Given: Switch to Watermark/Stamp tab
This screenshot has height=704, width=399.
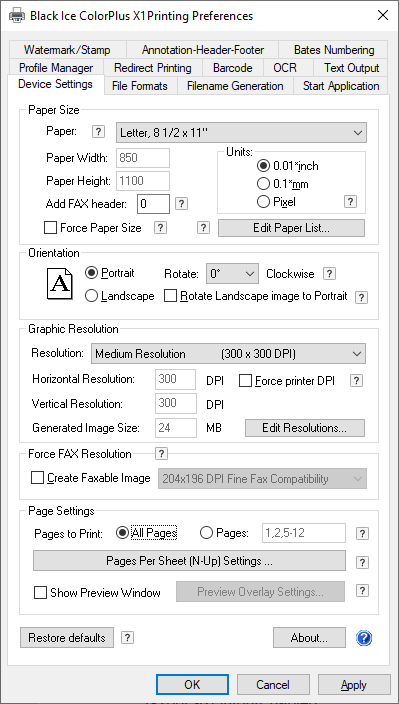Looking at the screenshot, I should (x=67, y=50).
